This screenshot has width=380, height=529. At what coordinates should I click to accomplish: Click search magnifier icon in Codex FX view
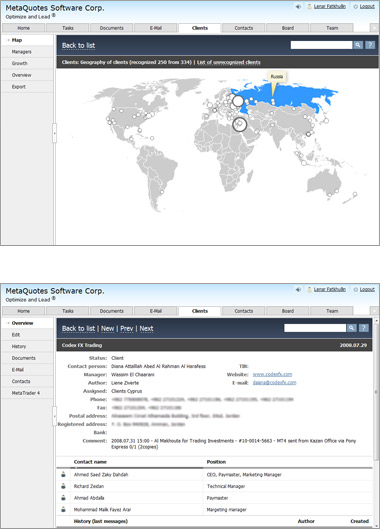352,328
